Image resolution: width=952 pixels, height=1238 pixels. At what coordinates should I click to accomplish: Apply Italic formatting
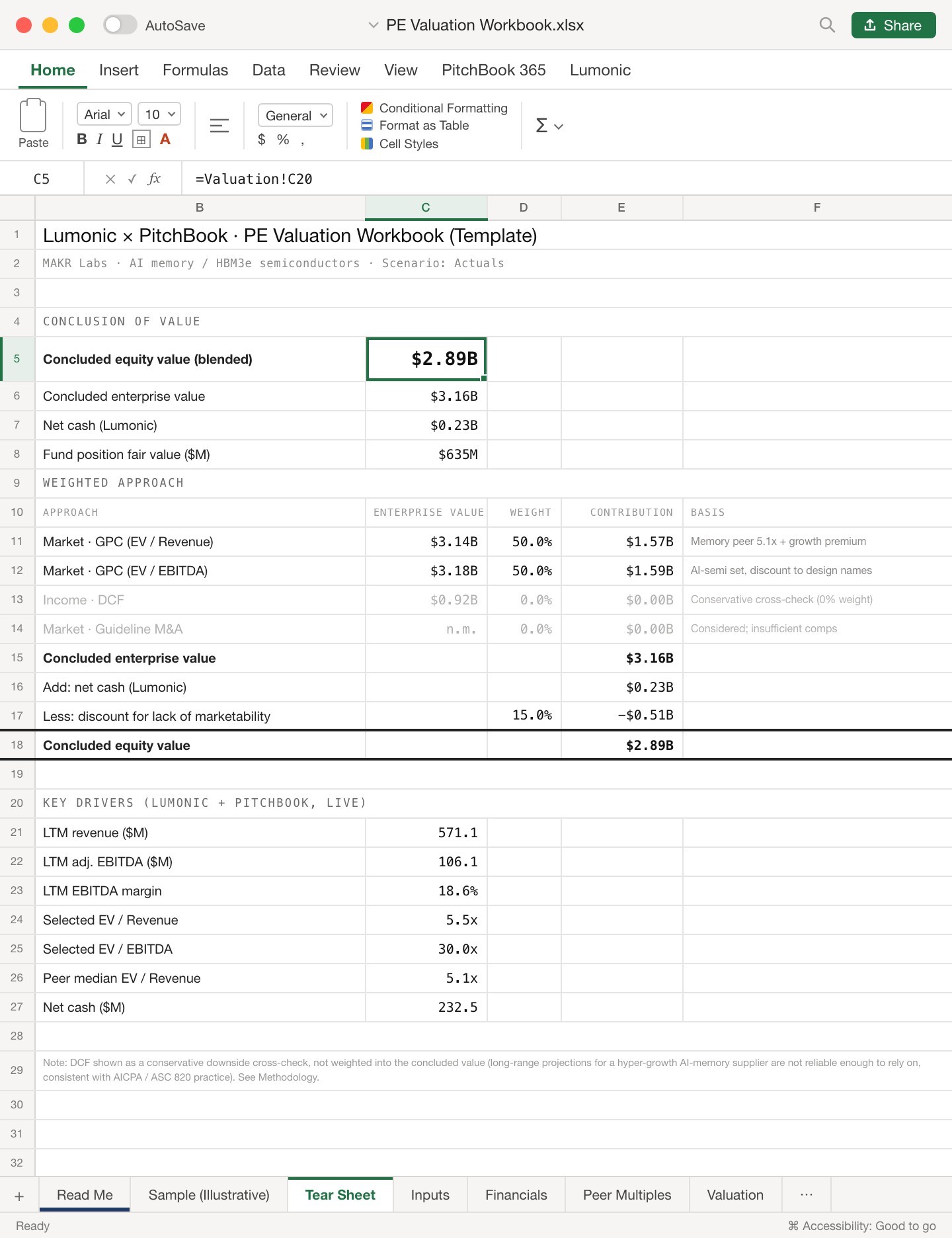99,139
